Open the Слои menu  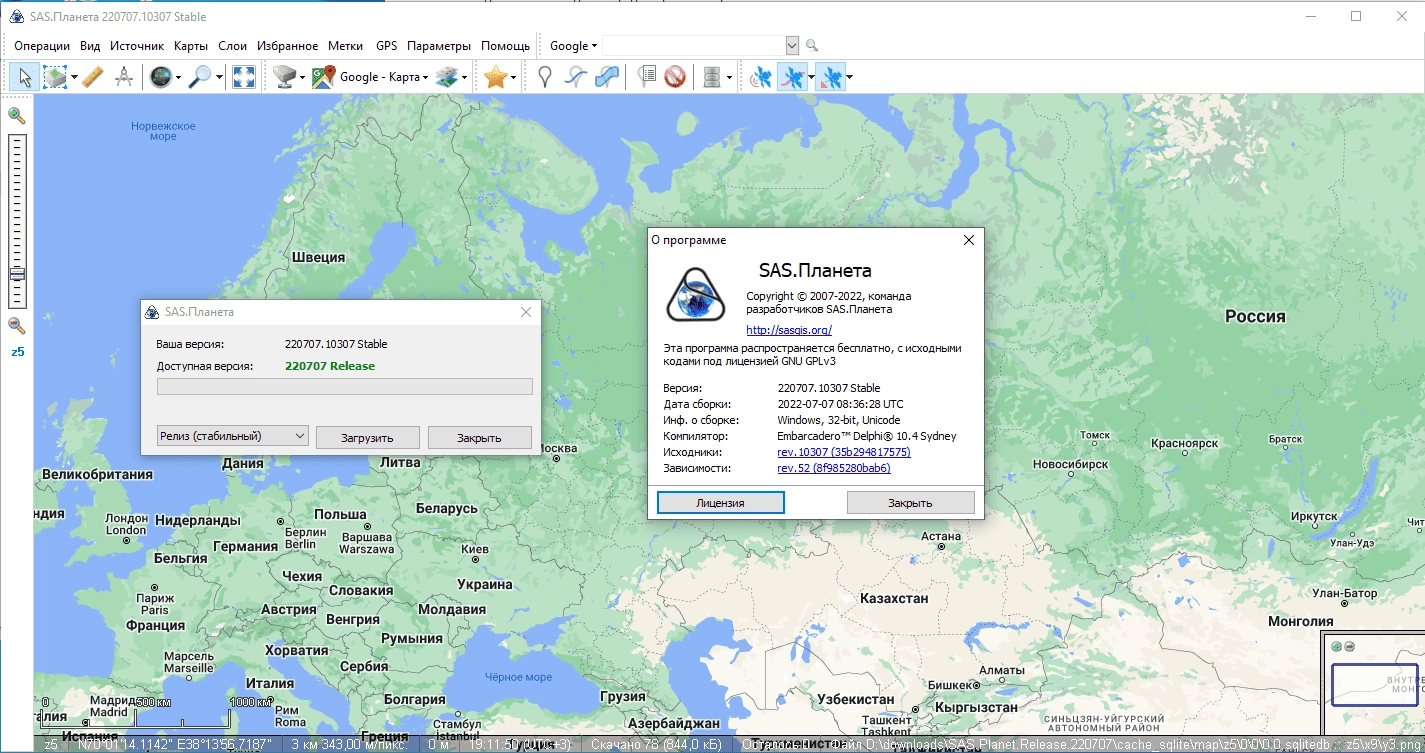[x=232, y=46]
